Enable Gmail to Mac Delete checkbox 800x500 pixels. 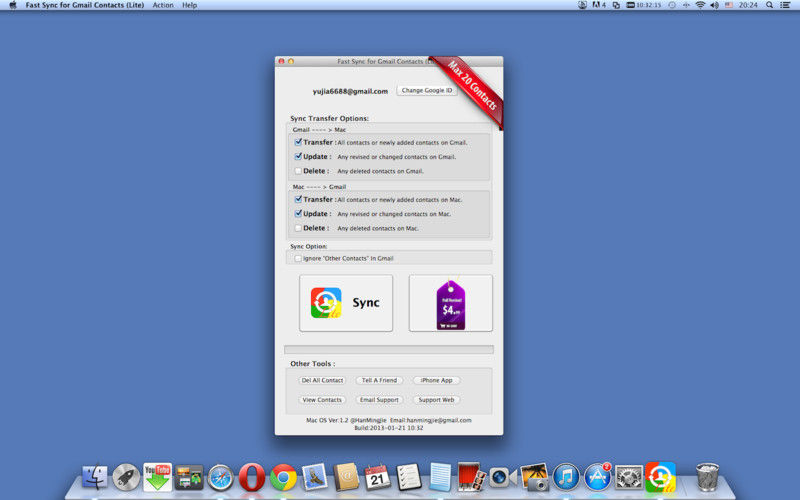(x=298, y=171)
